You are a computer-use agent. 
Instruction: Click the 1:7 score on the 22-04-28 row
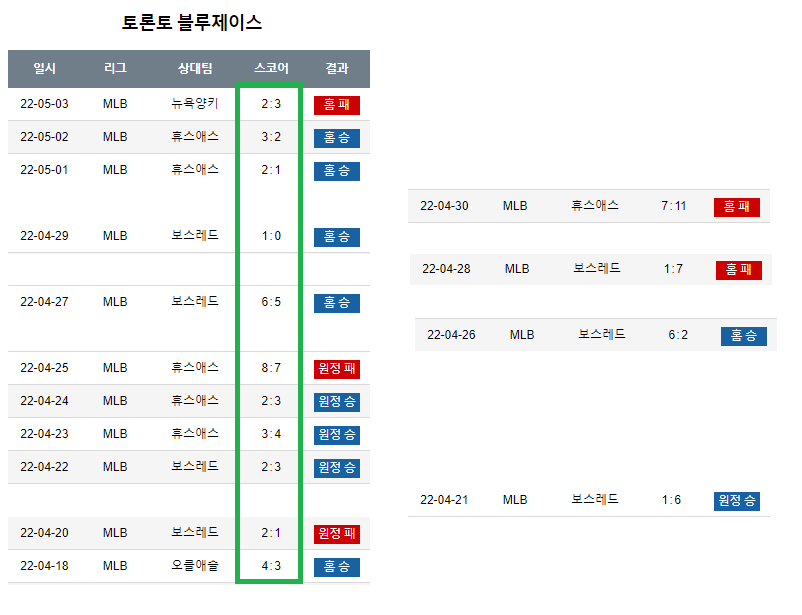click(x=673, y=269)
